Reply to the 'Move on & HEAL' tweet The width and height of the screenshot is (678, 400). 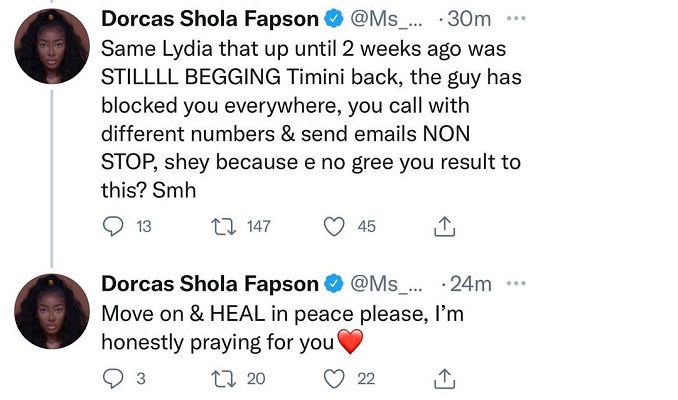[x=114, y=377]
